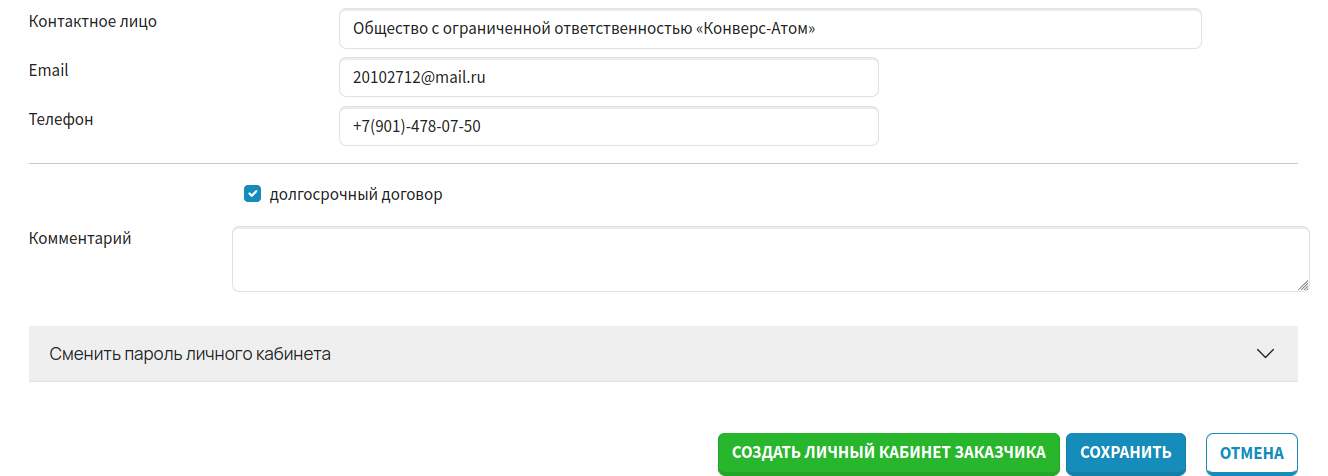Click the 20102712@mail.ru address text
The image size is (1328, 476).
tap(419, 77)
